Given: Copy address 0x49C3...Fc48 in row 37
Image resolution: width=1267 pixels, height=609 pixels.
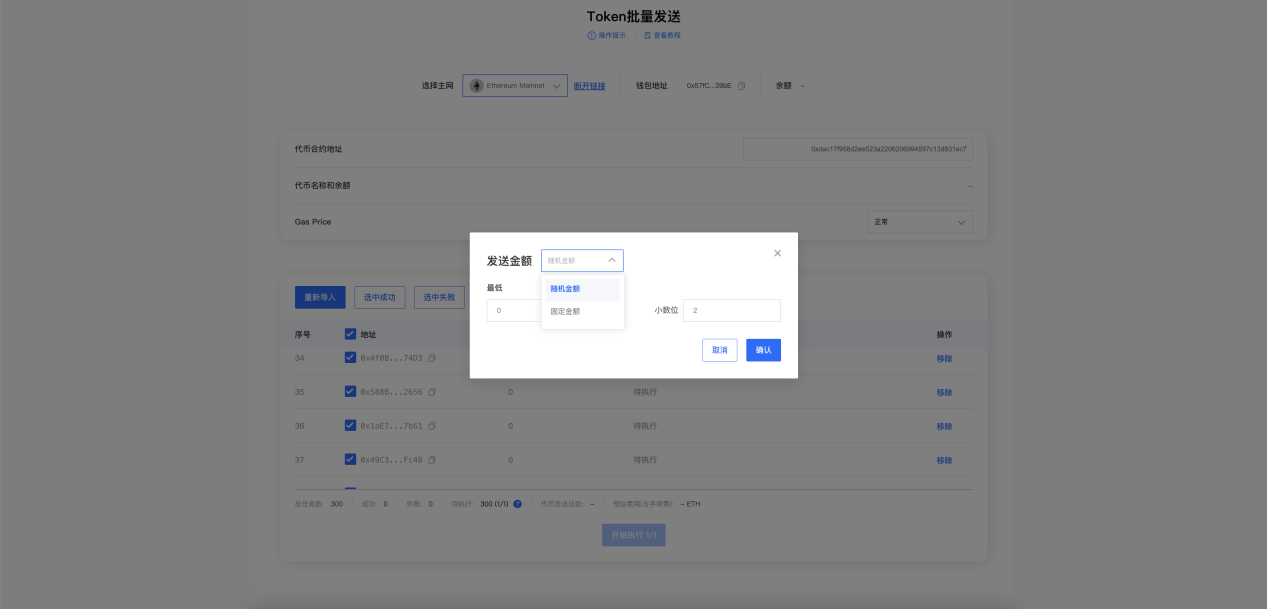Looking at the screenshot, I should click(x=432, y=460).
